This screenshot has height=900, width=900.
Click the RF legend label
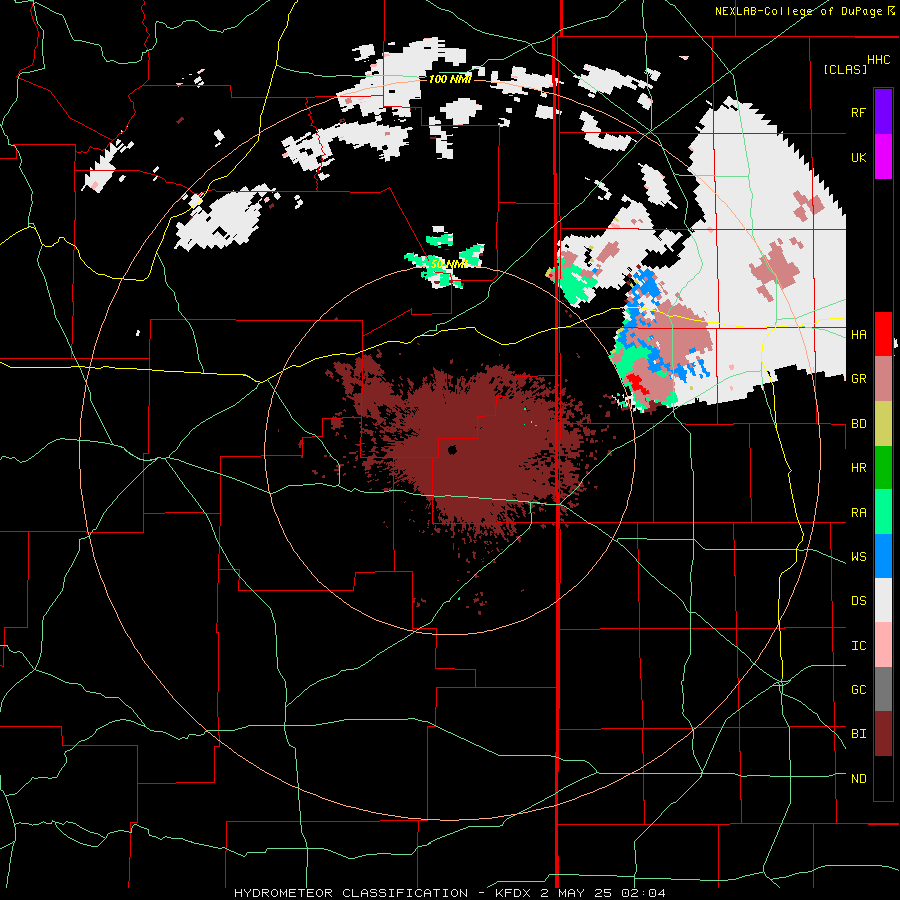tap(858, 112)
